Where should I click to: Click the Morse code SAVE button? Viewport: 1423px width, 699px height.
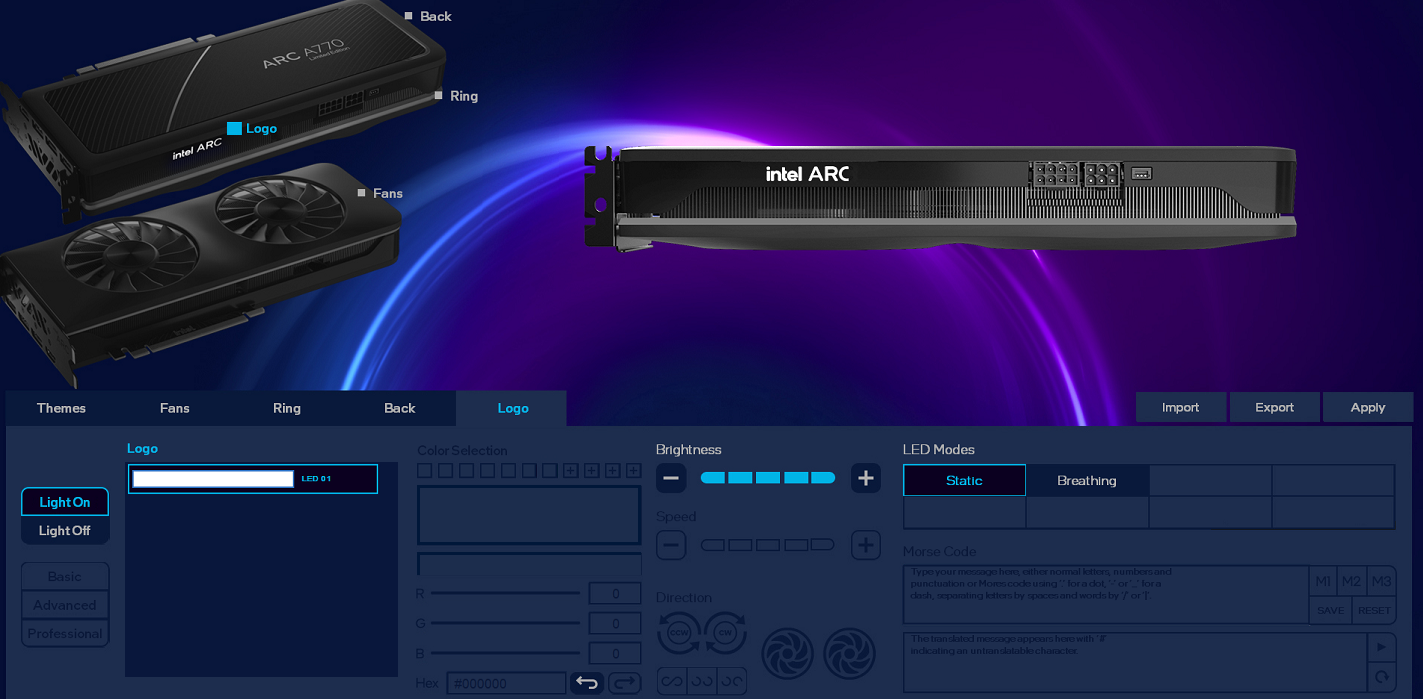click(x=1330, y=610)
